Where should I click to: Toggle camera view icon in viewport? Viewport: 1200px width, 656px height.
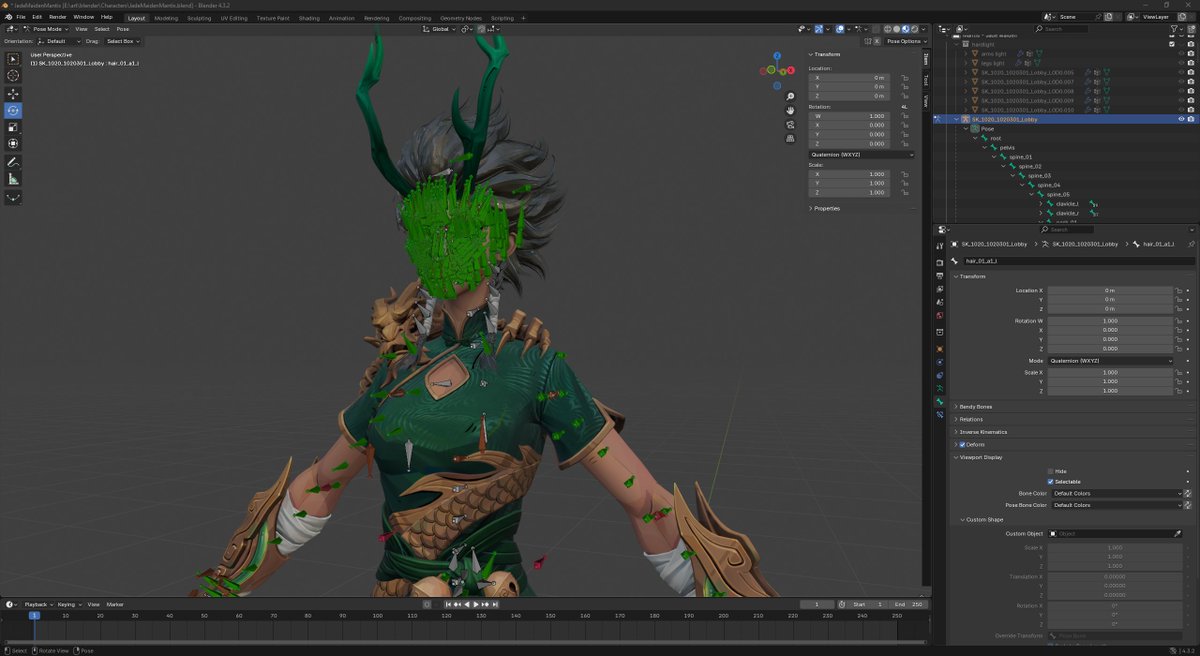[790, 124]
